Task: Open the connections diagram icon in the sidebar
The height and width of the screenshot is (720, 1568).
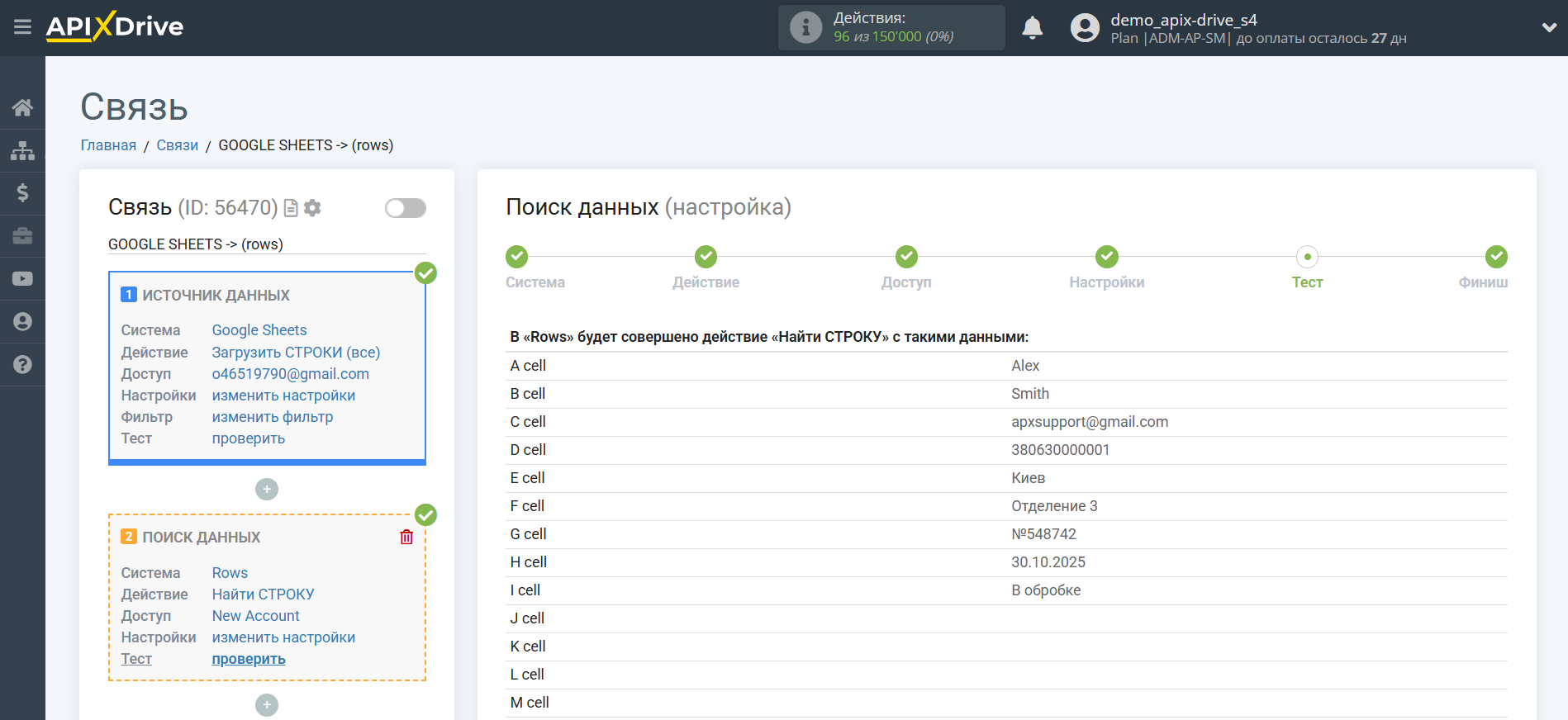Action: pyautogui.click(x=22, y=150)
